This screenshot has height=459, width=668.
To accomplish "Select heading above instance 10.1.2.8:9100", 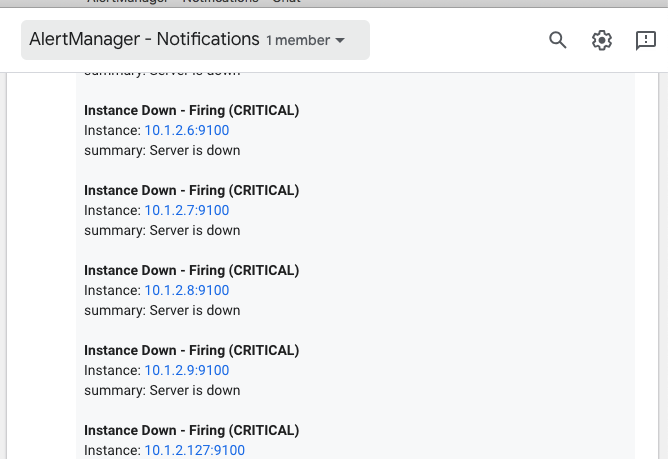I will coord(192,270).
